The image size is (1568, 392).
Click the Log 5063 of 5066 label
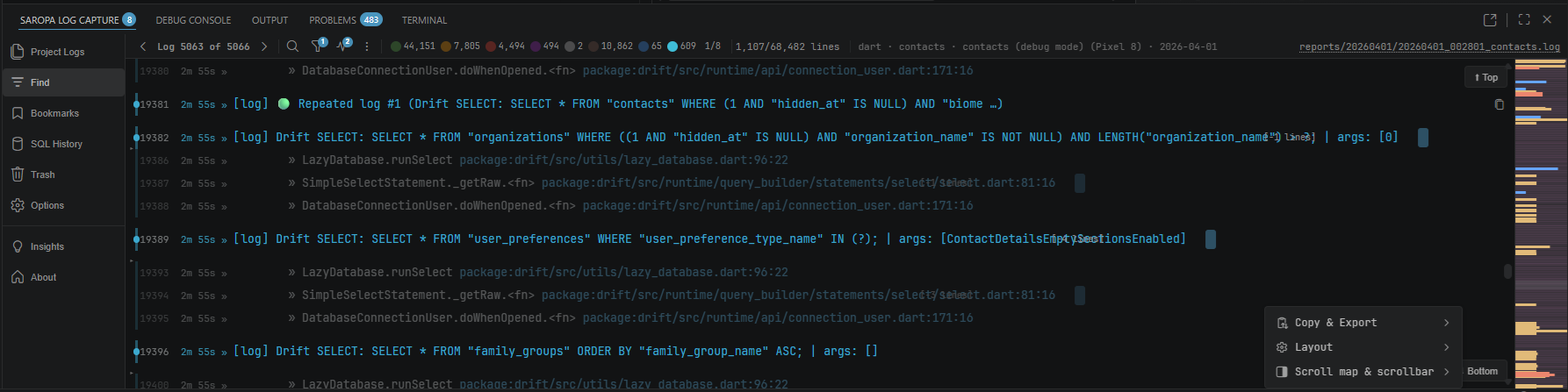[203, 46]
